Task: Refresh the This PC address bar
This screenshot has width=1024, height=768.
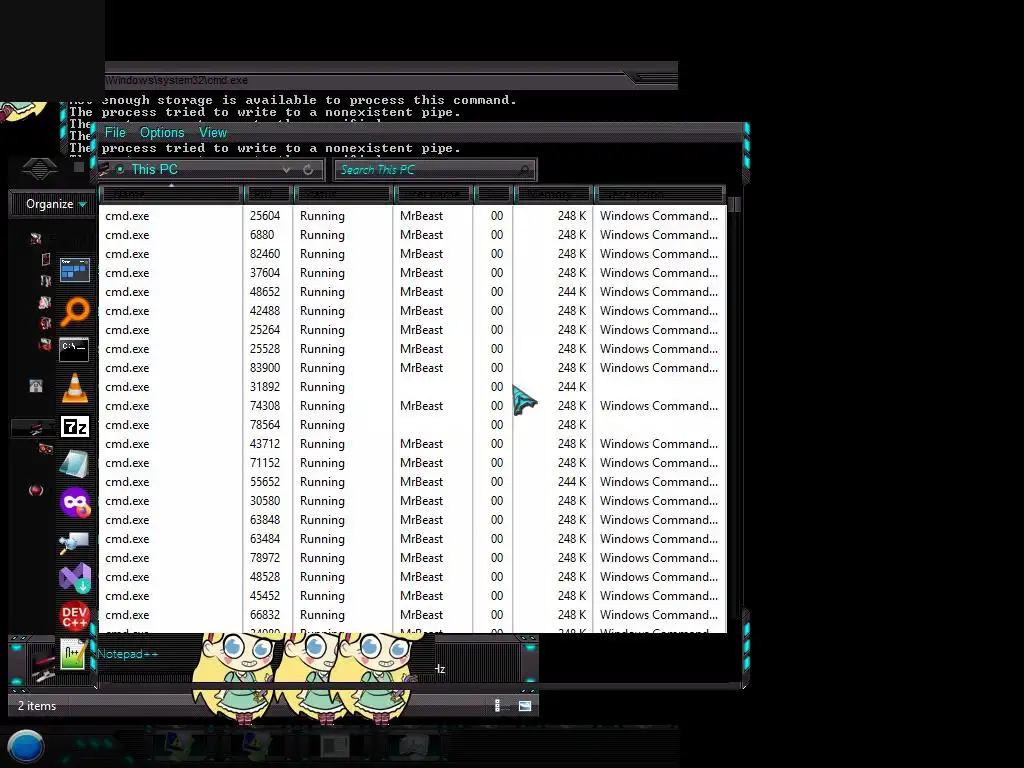Action: 308,170
